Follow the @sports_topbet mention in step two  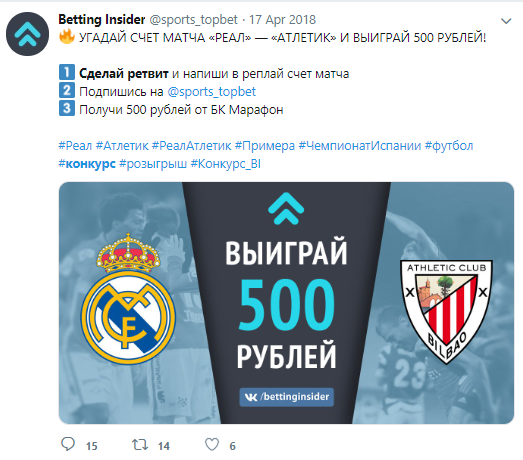pyautogui.click(x=211, y=92)
